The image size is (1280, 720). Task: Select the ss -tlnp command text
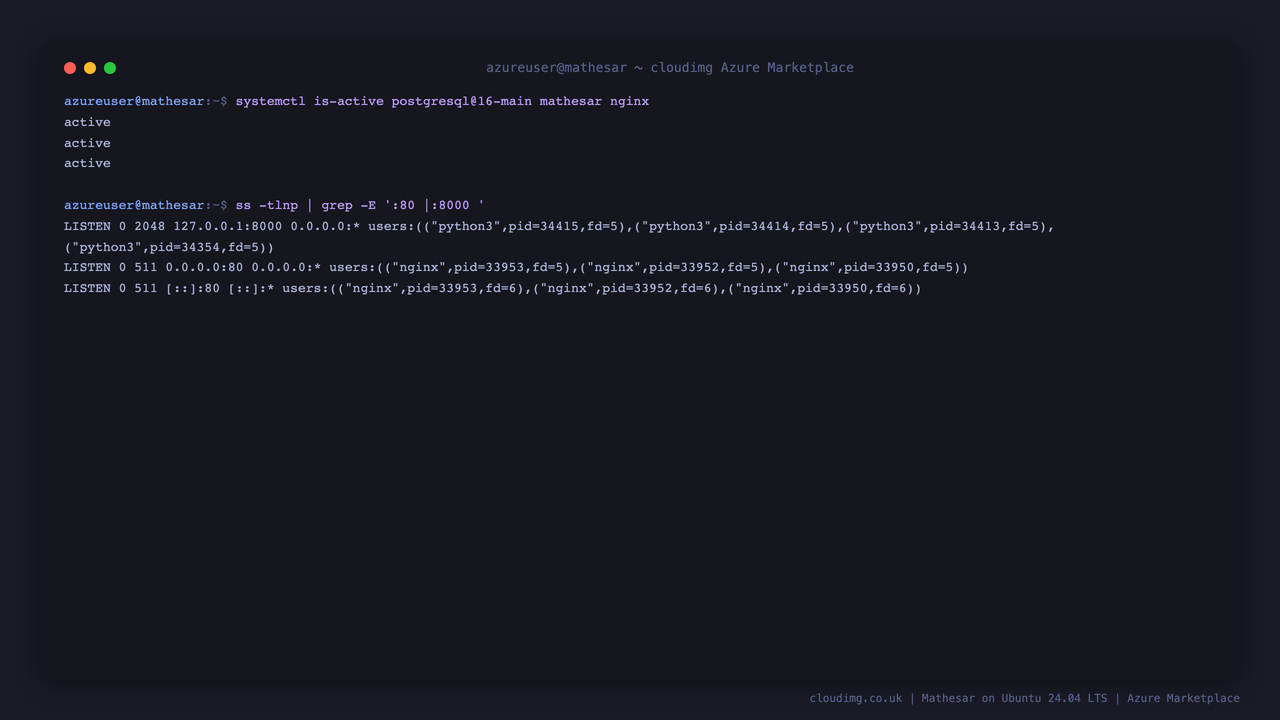pos(267,205)
